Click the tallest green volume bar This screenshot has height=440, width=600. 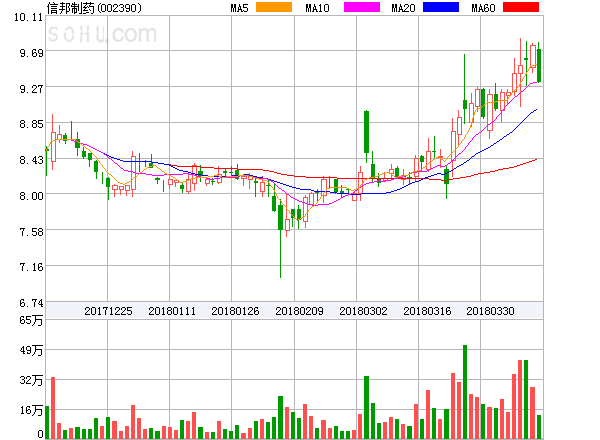pyautogui.click(x=465, y=392)
